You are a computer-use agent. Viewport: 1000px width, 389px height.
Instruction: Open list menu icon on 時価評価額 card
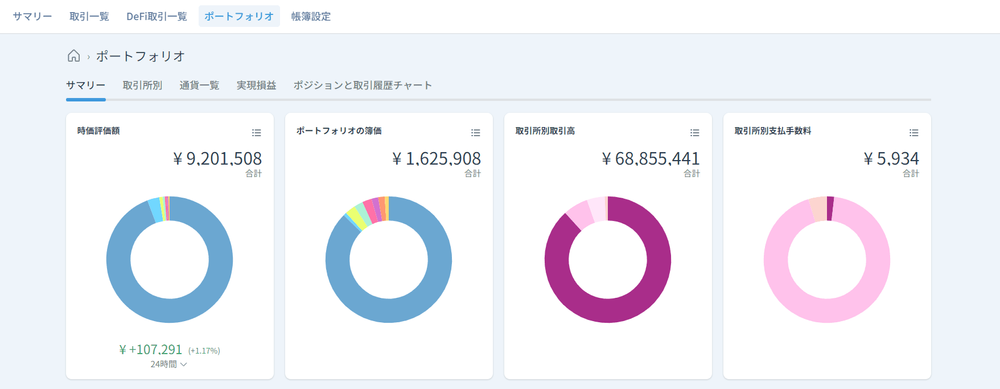coord(256,133)
